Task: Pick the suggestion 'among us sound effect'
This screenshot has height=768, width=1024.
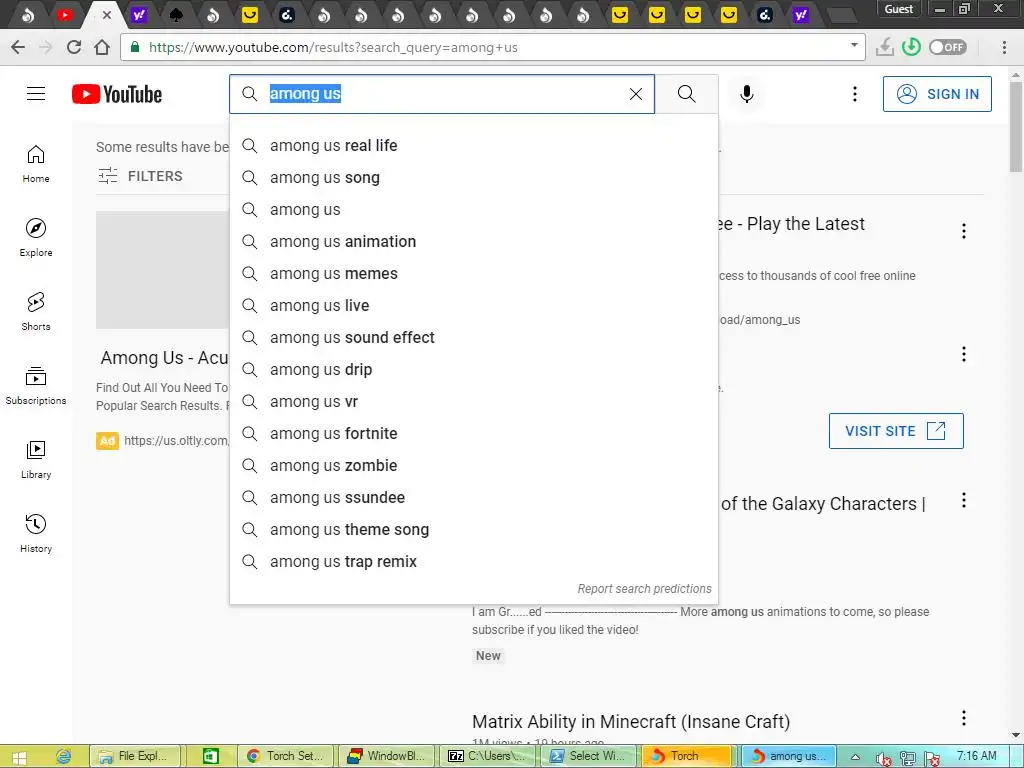Action: point(474,338)
